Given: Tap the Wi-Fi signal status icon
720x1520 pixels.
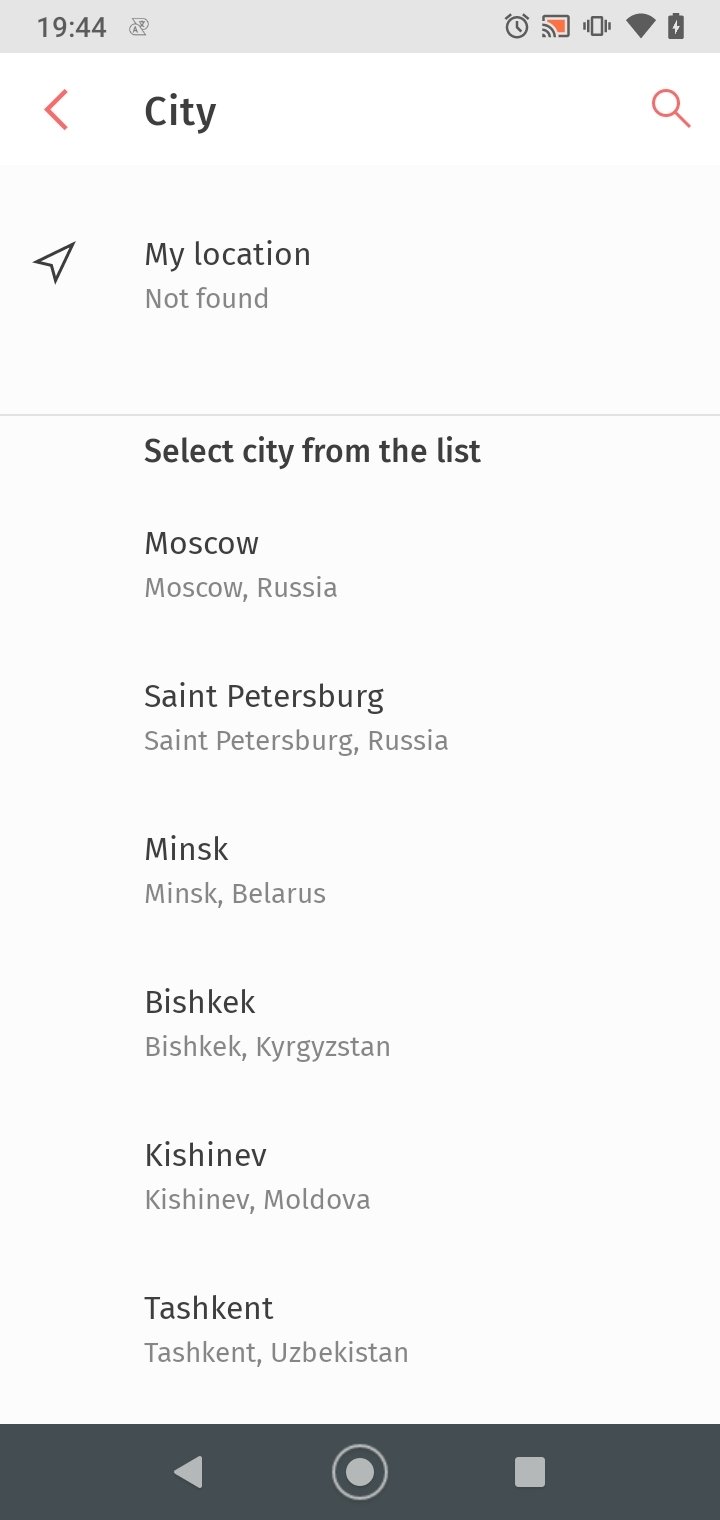Looking at the screenshot, I should [640, 26].
